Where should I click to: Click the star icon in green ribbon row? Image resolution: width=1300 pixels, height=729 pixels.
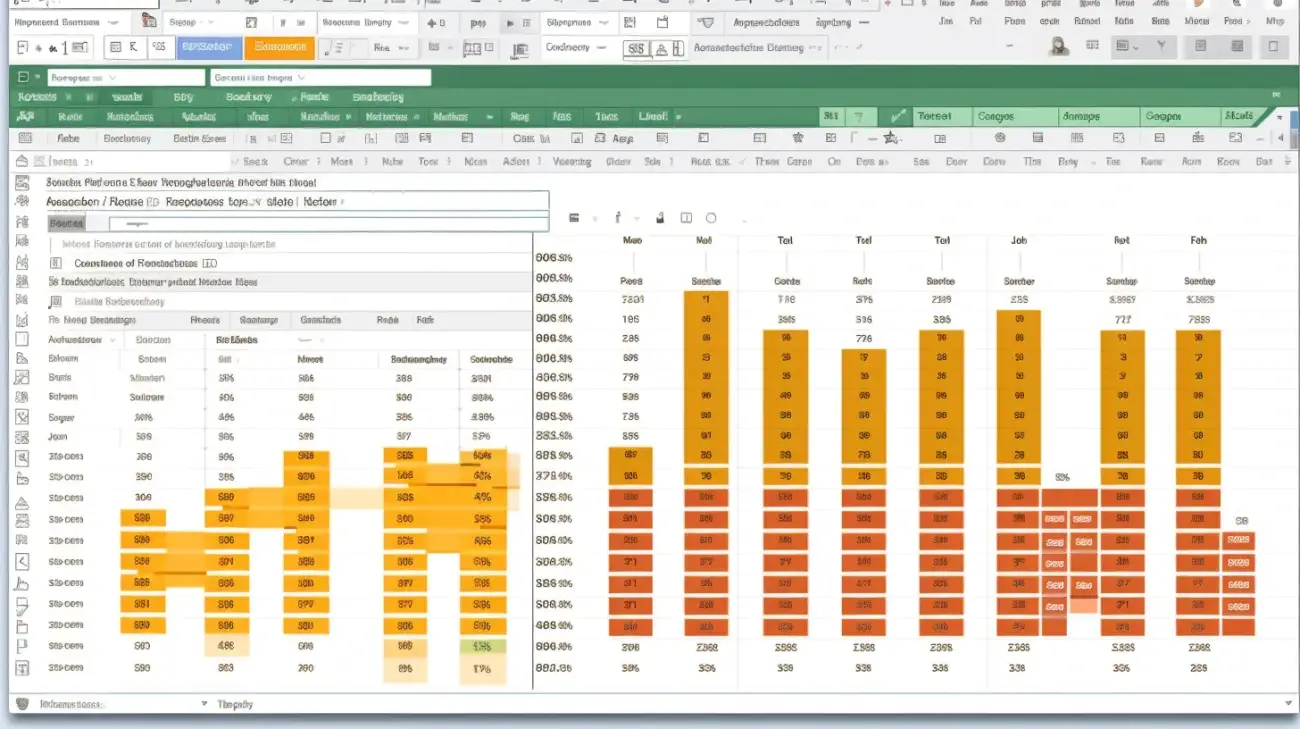(x=892, y=138)
